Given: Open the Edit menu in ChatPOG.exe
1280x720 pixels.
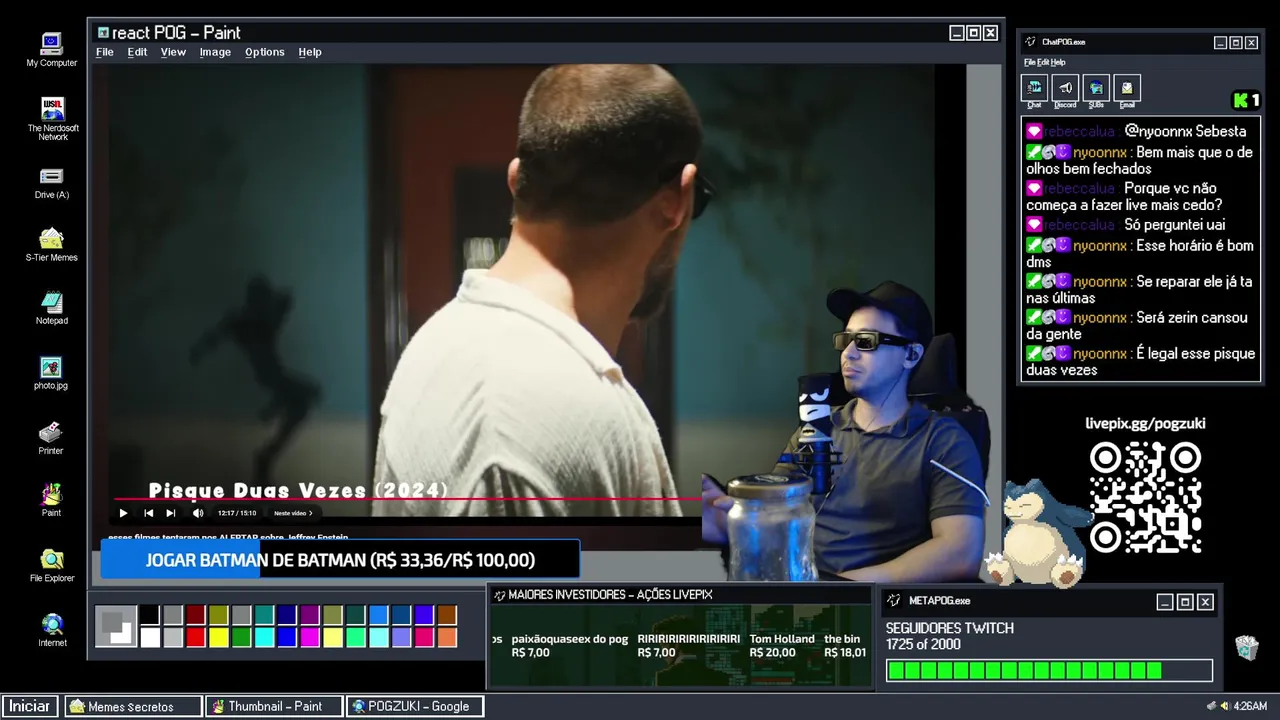Looking at the screenshot, I should (x=1043, y=62).
